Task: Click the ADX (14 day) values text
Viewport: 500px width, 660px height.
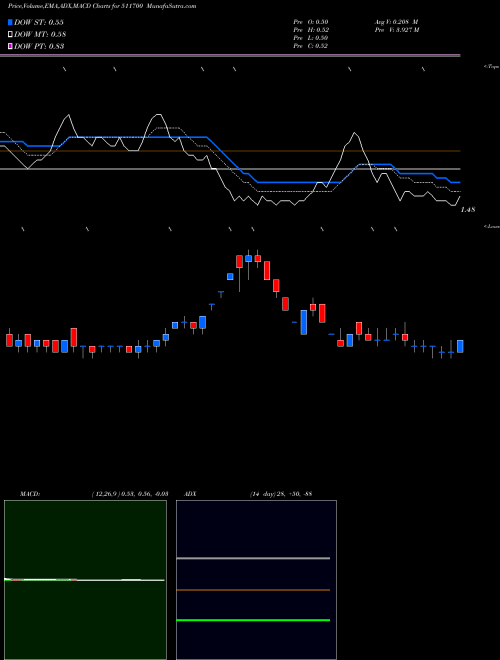Action: (281, 494)
